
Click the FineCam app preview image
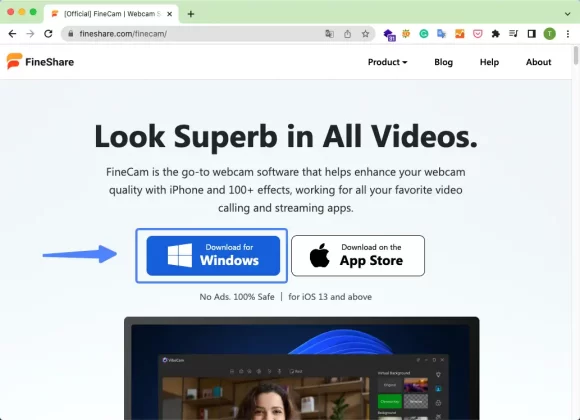(x=301, y=368)
